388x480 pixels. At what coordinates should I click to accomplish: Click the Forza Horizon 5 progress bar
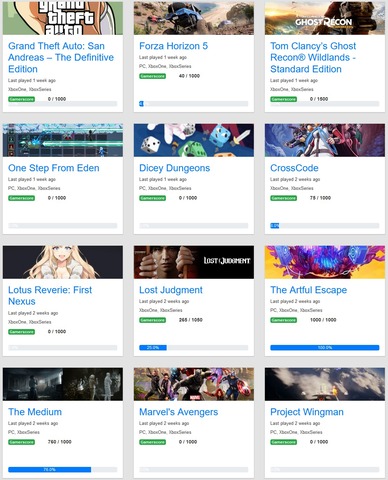click(194, 104)
